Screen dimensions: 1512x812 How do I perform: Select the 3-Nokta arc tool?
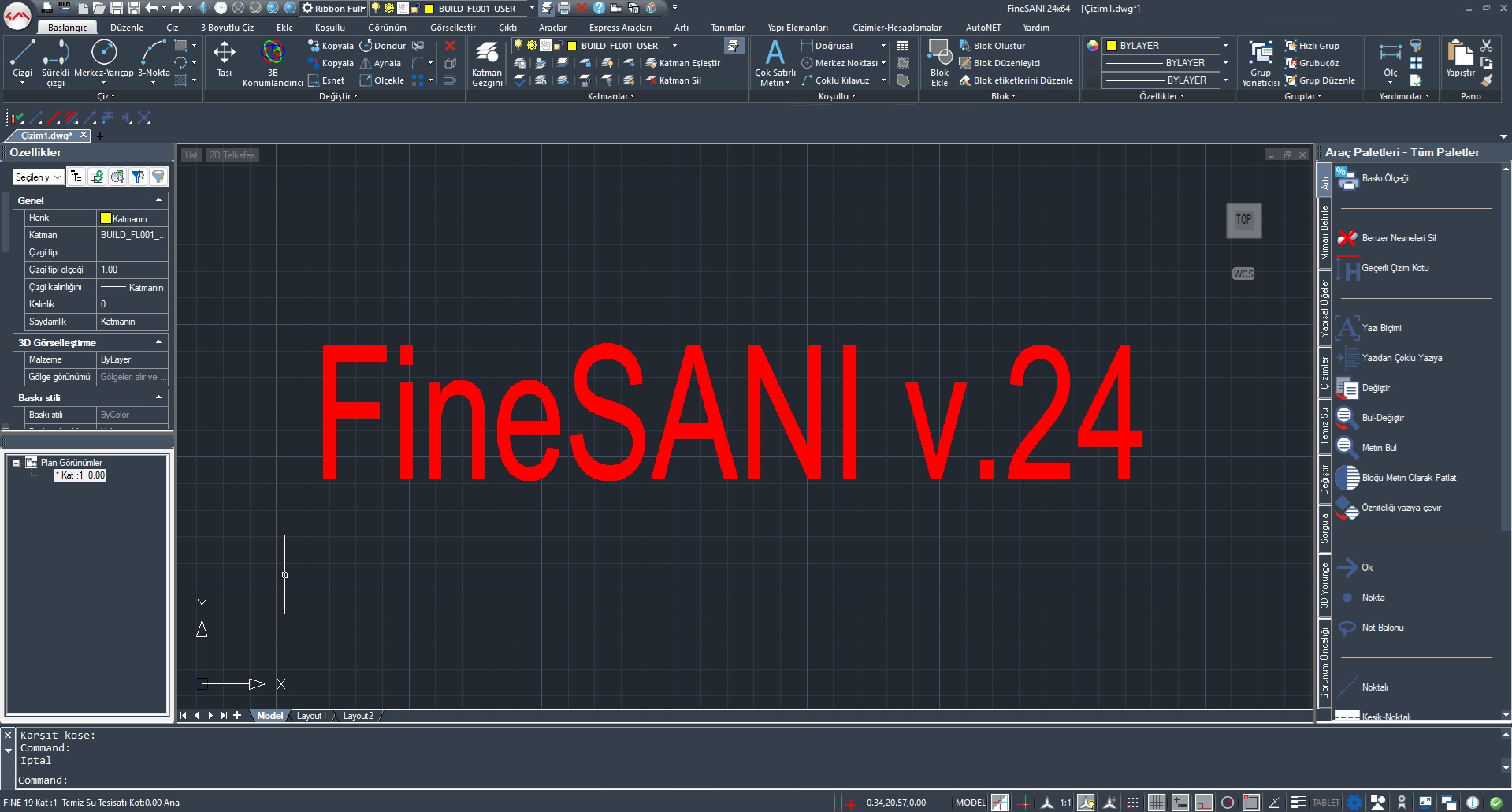(154, 60)
